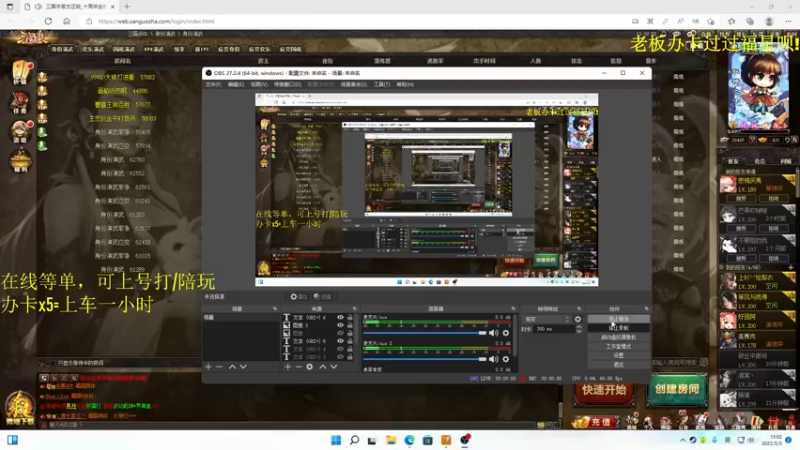Toggle visibility of source 文本 (GDI+) 5
The width and height of the screenshot is (800, 450).
(x=340, y=341)
